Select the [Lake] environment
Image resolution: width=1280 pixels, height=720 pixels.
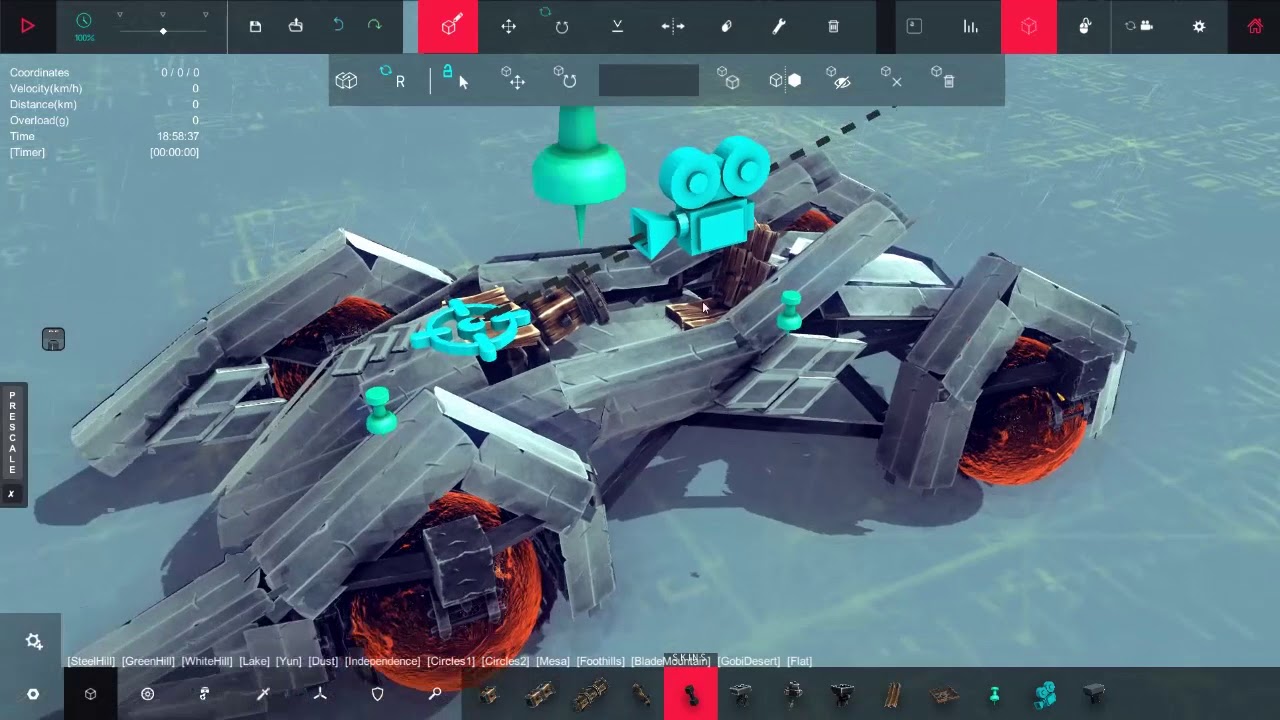click(255, 661)
